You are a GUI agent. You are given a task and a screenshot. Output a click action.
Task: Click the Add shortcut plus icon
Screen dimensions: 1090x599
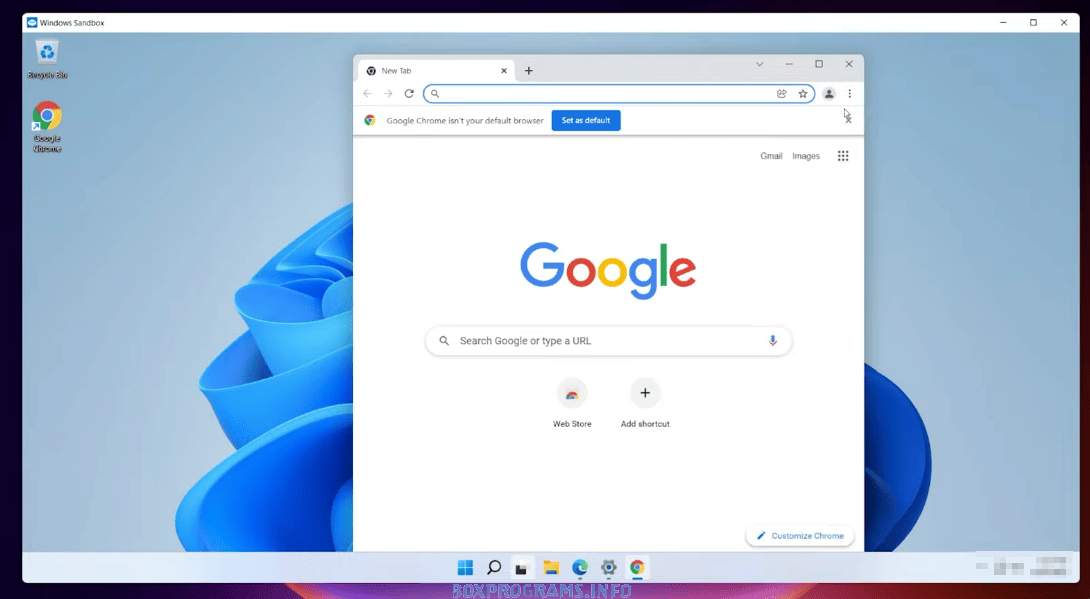[x=645, y=393]
